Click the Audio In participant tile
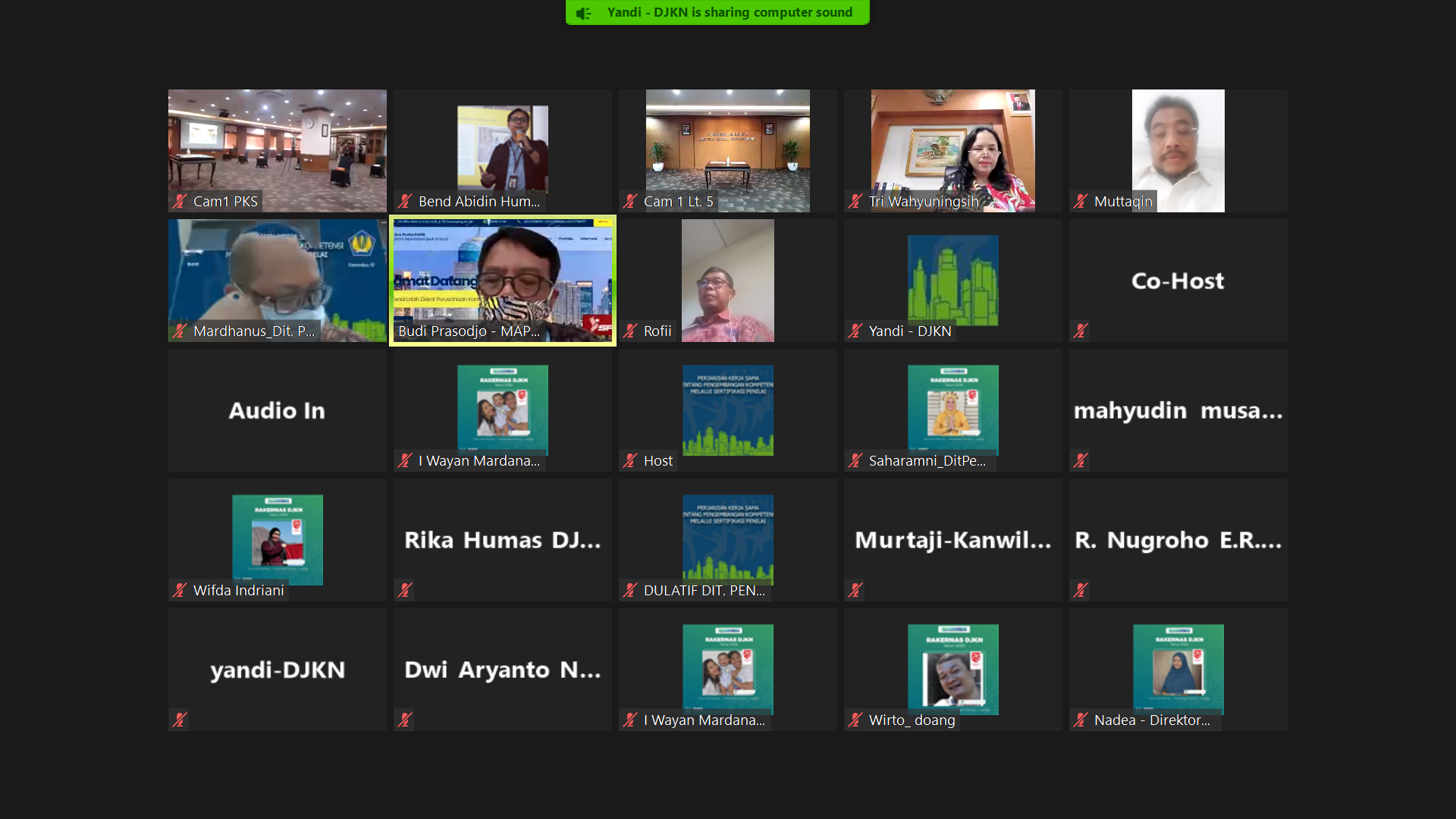 [x=277, y=410]
